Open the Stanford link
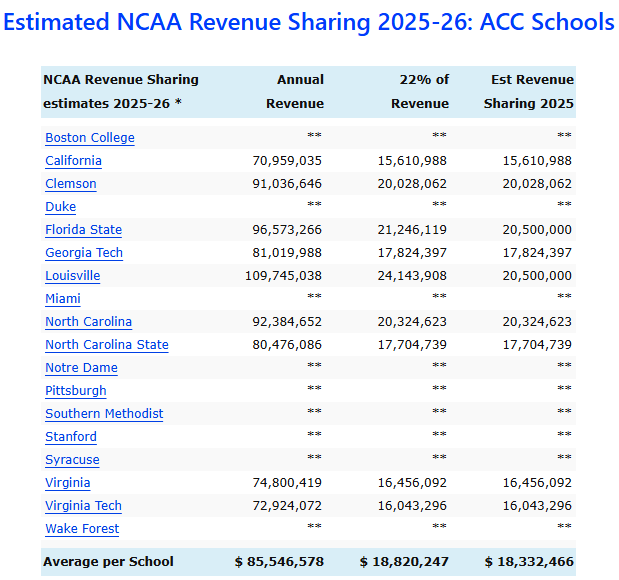This screenshot has width=619, height=580. point(71,437)
